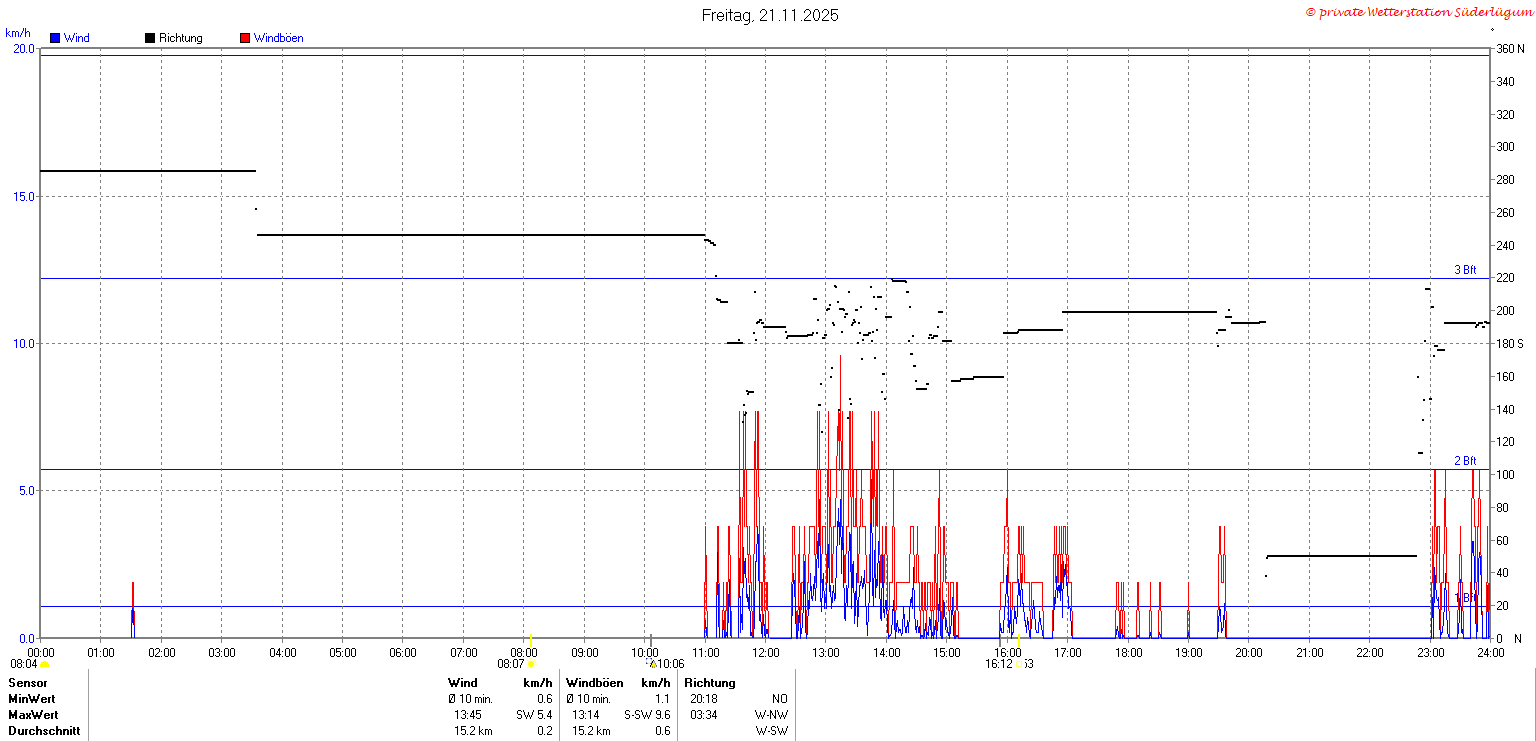1536x741 pixels.
Task: Click the yellow marker next to 08:07
Action: coord(531,664)
